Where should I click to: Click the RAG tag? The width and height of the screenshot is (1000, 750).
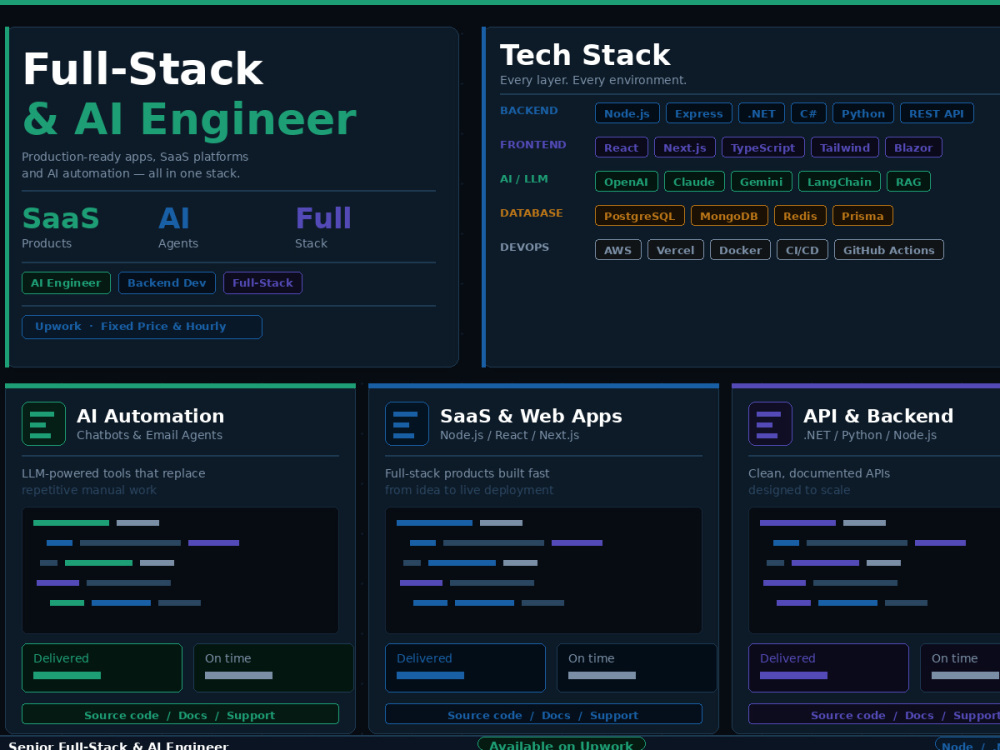[x=908, y=182]
